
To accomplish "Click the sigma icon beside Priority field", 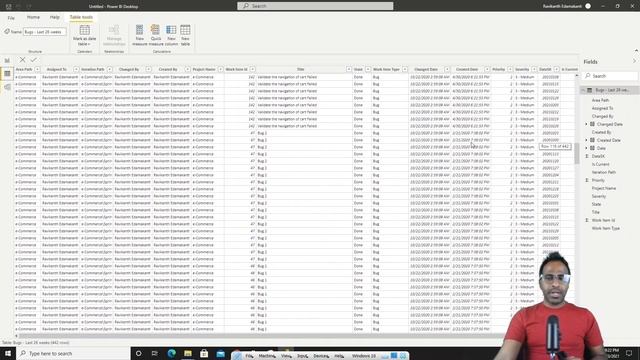I will pos(587,180).
